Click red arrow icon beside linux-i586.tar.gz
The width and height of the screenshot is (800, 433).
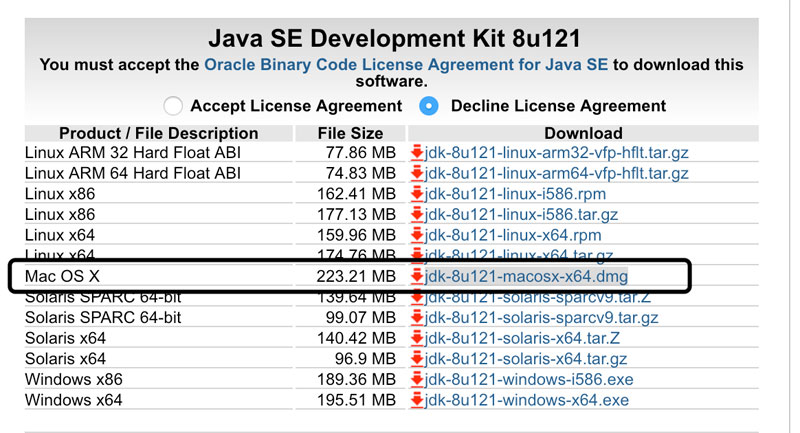pos(417,214)
